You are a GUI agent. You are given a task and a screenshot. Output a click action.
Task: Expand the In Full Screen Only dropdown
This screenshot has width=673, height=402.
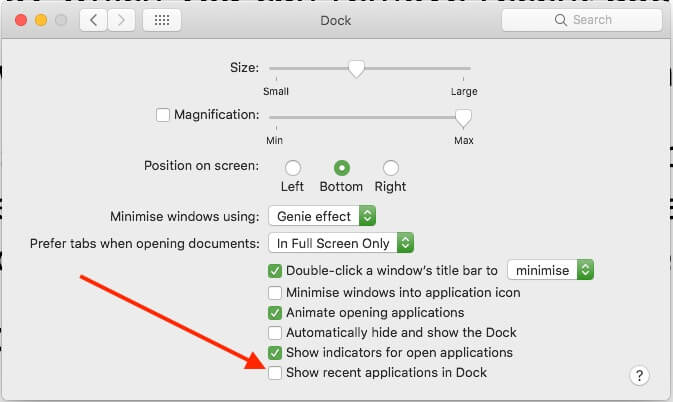[x=341, y=243]
